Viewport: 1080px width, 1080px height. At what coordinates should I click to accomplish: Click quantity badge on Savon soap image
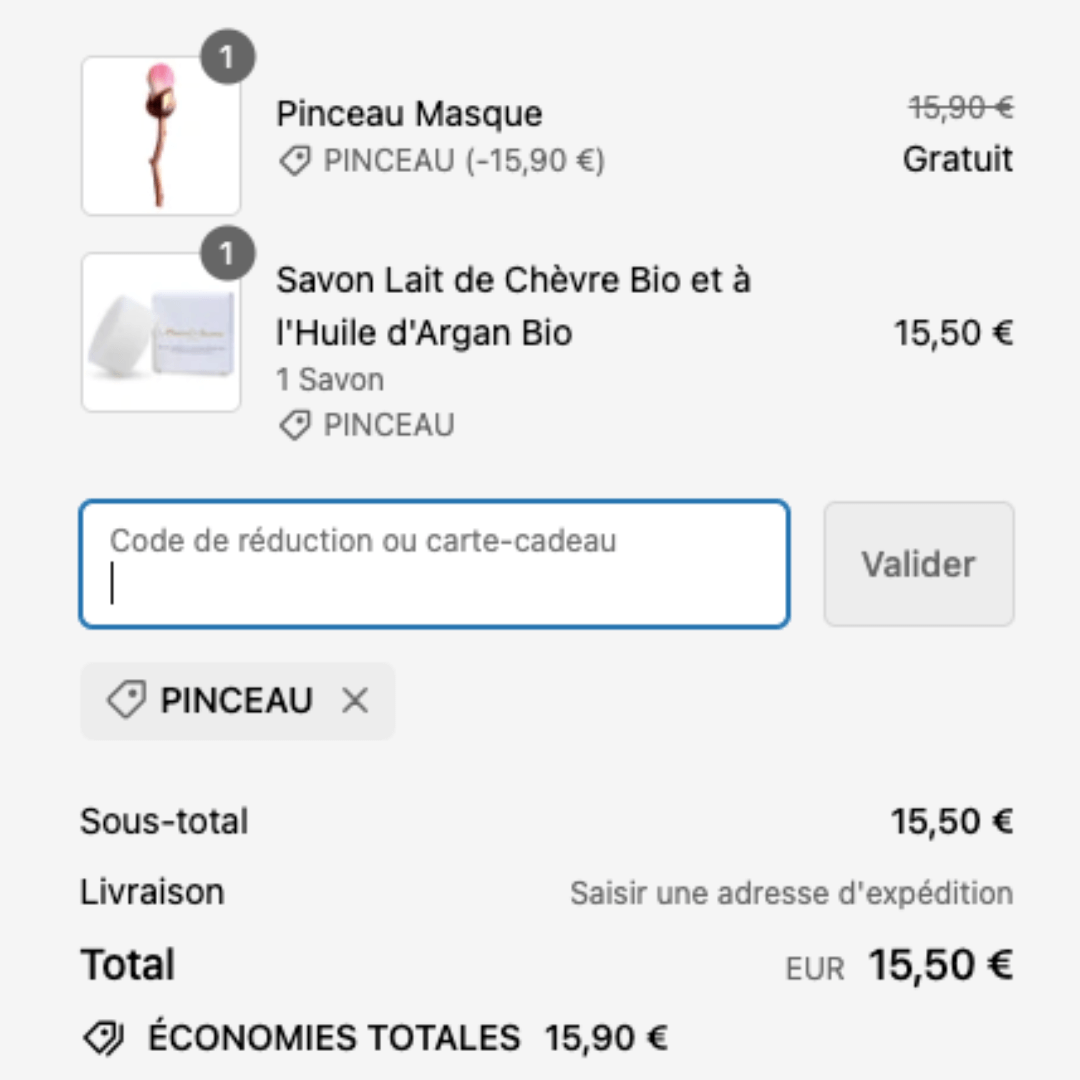[x=227, y=255]
